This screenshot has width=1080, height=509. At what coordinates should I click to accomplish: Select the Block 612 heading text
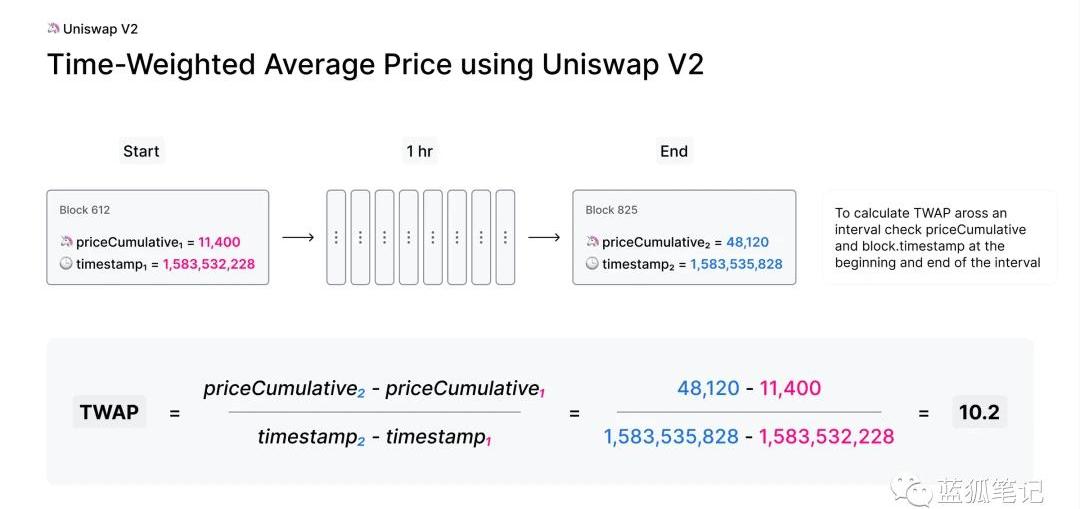85,210
